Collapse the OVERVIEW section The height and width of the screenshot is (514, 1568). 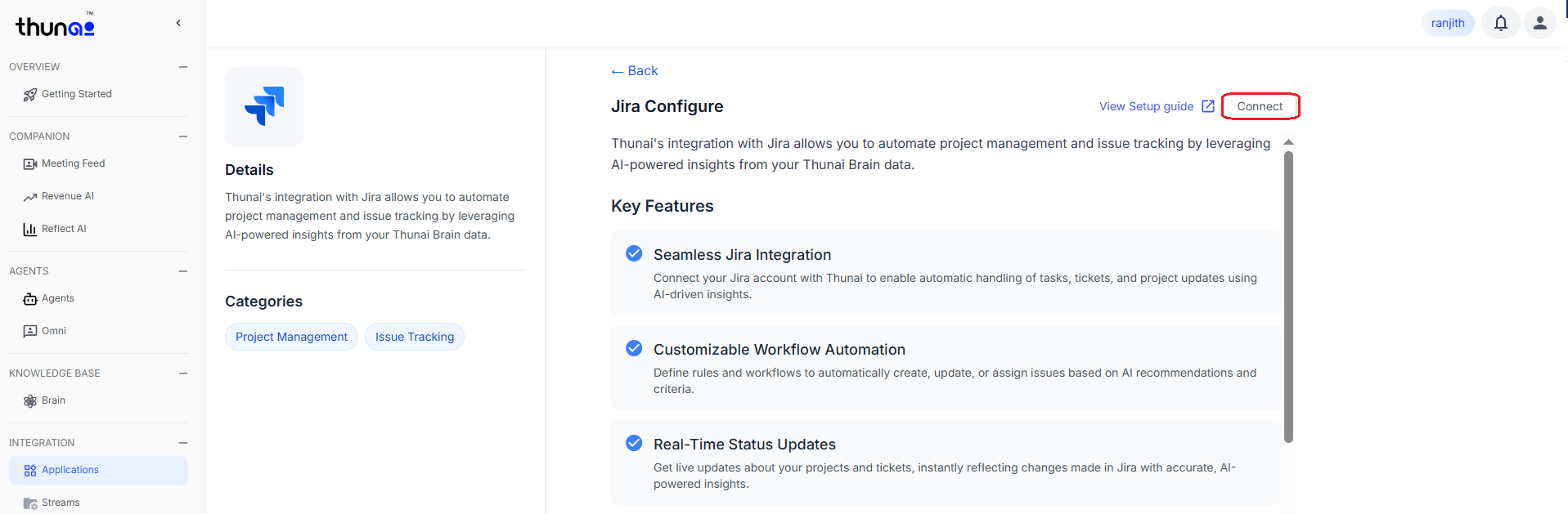pos(183,67)
